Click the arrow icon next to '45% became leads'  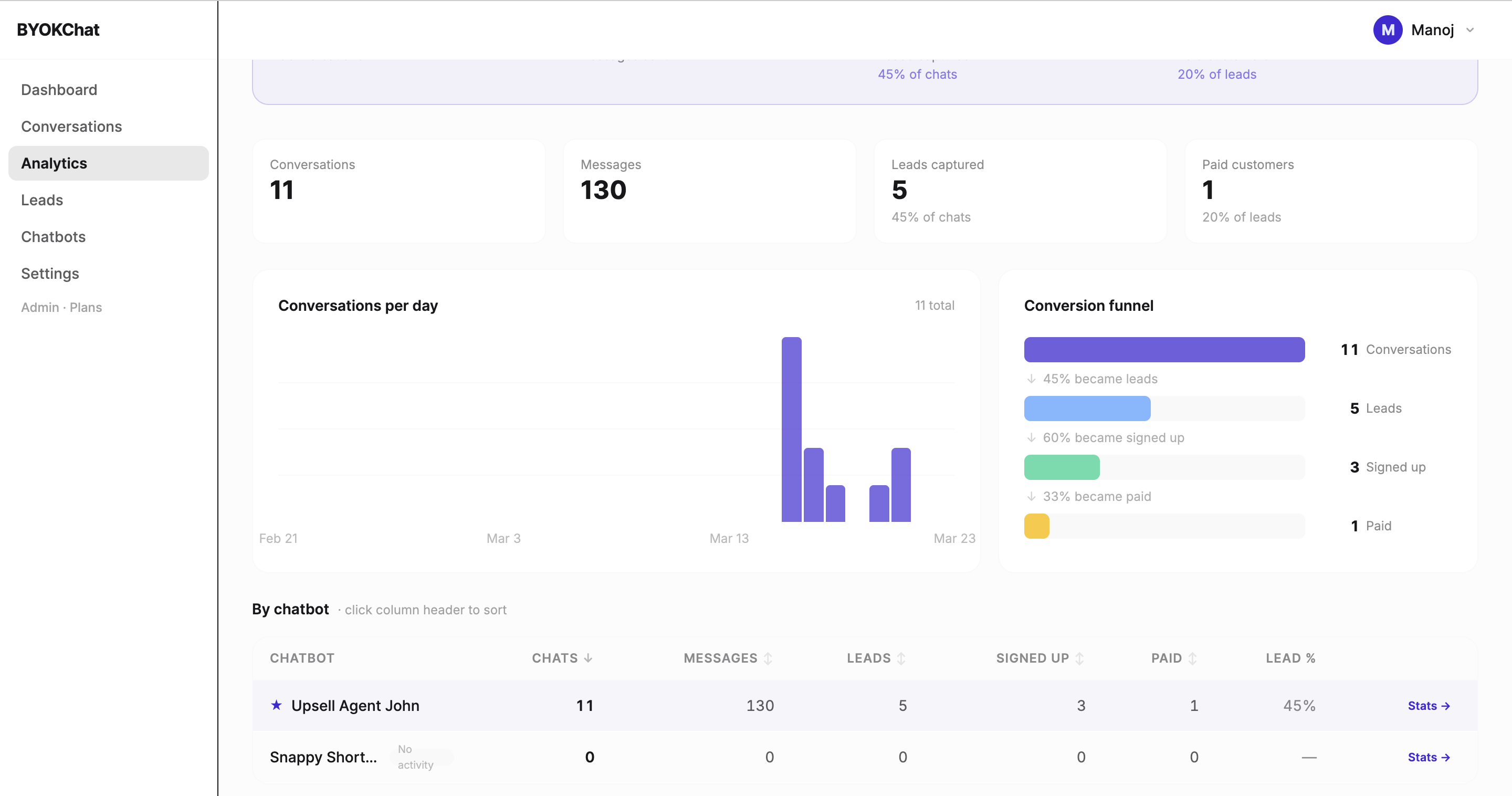tap(1031, 379)
